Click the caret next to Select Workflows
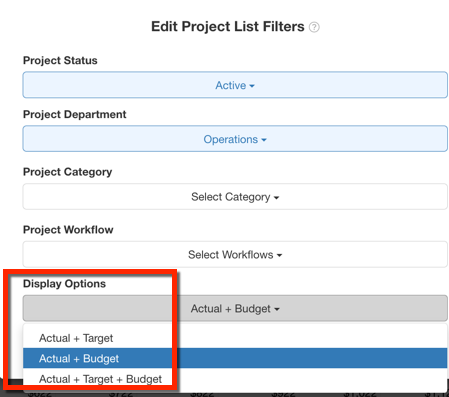The width and height of the screenshot is (449, 397). click(279, 256)
